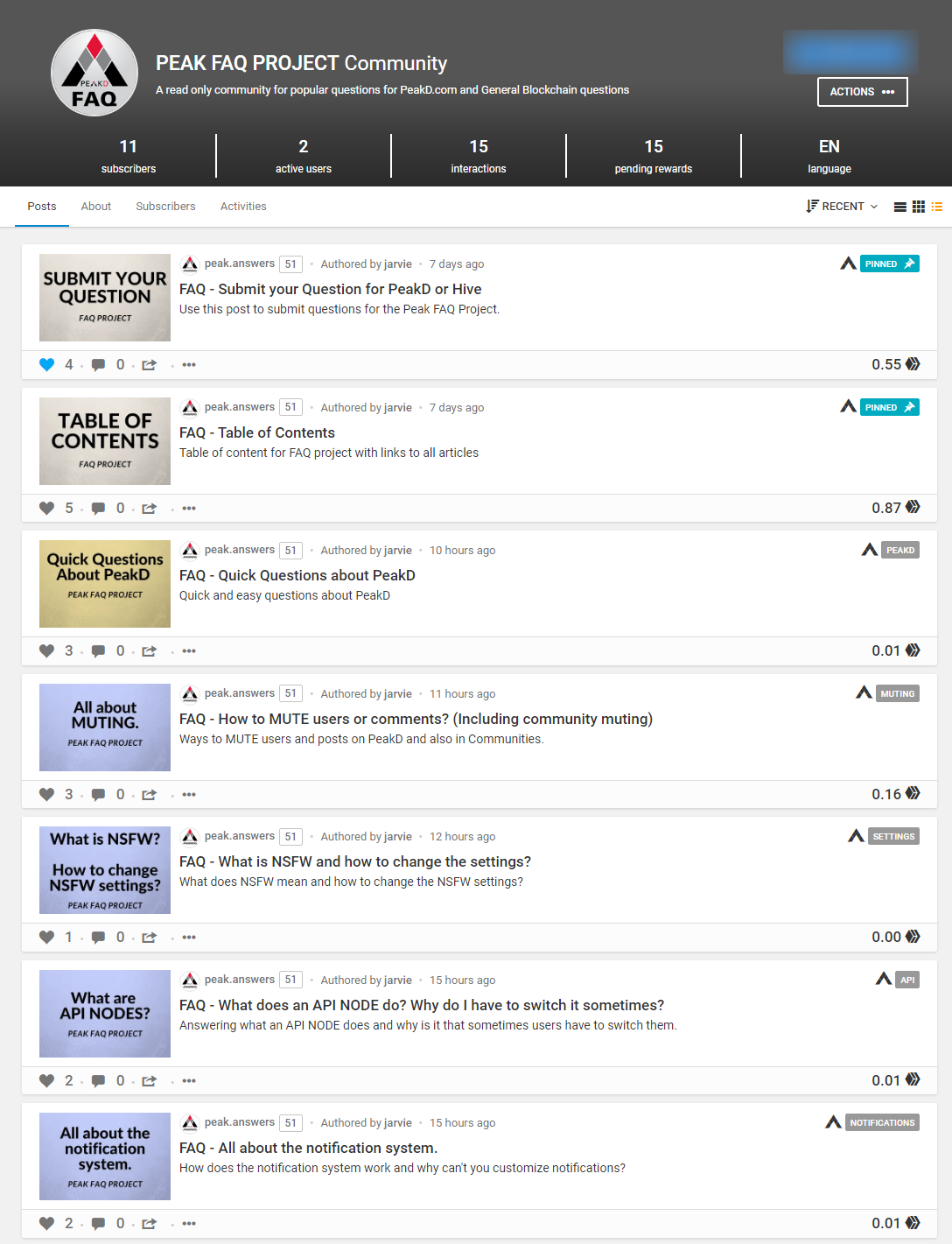Screen dimensions: 952x1244
Task: Open the Subscribers tab
Action: point(165,207)
